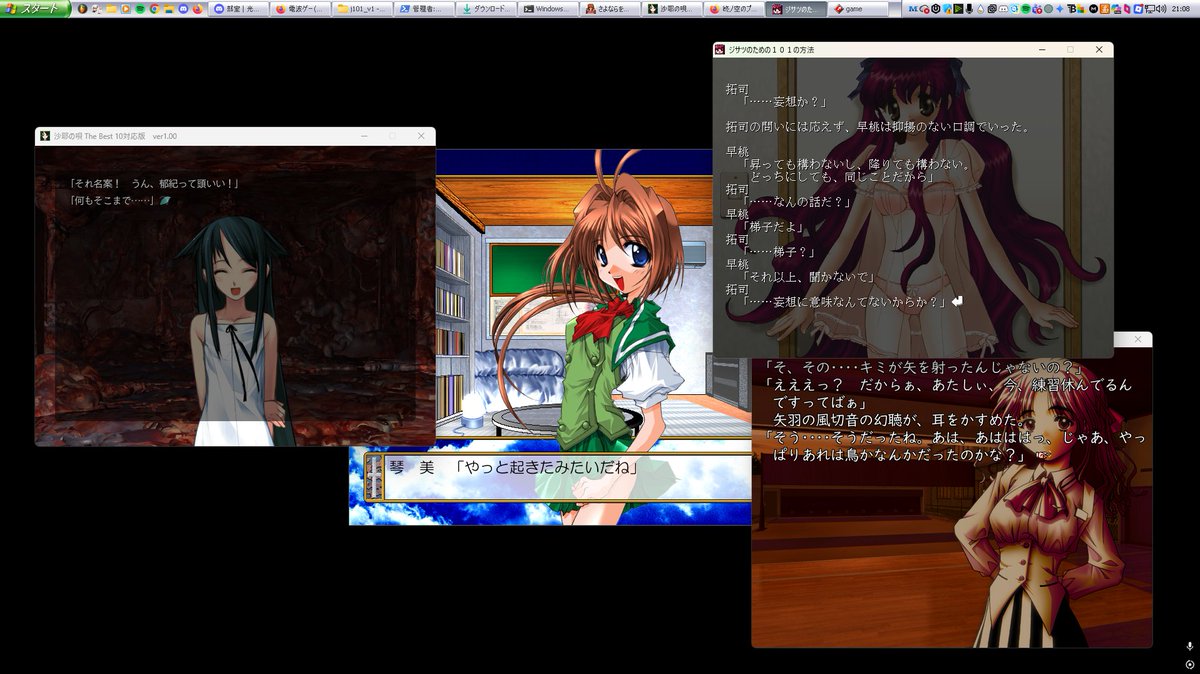1200x674 pixels.
Task: Click the black circle M tray icon
Action: point(1094,9)
